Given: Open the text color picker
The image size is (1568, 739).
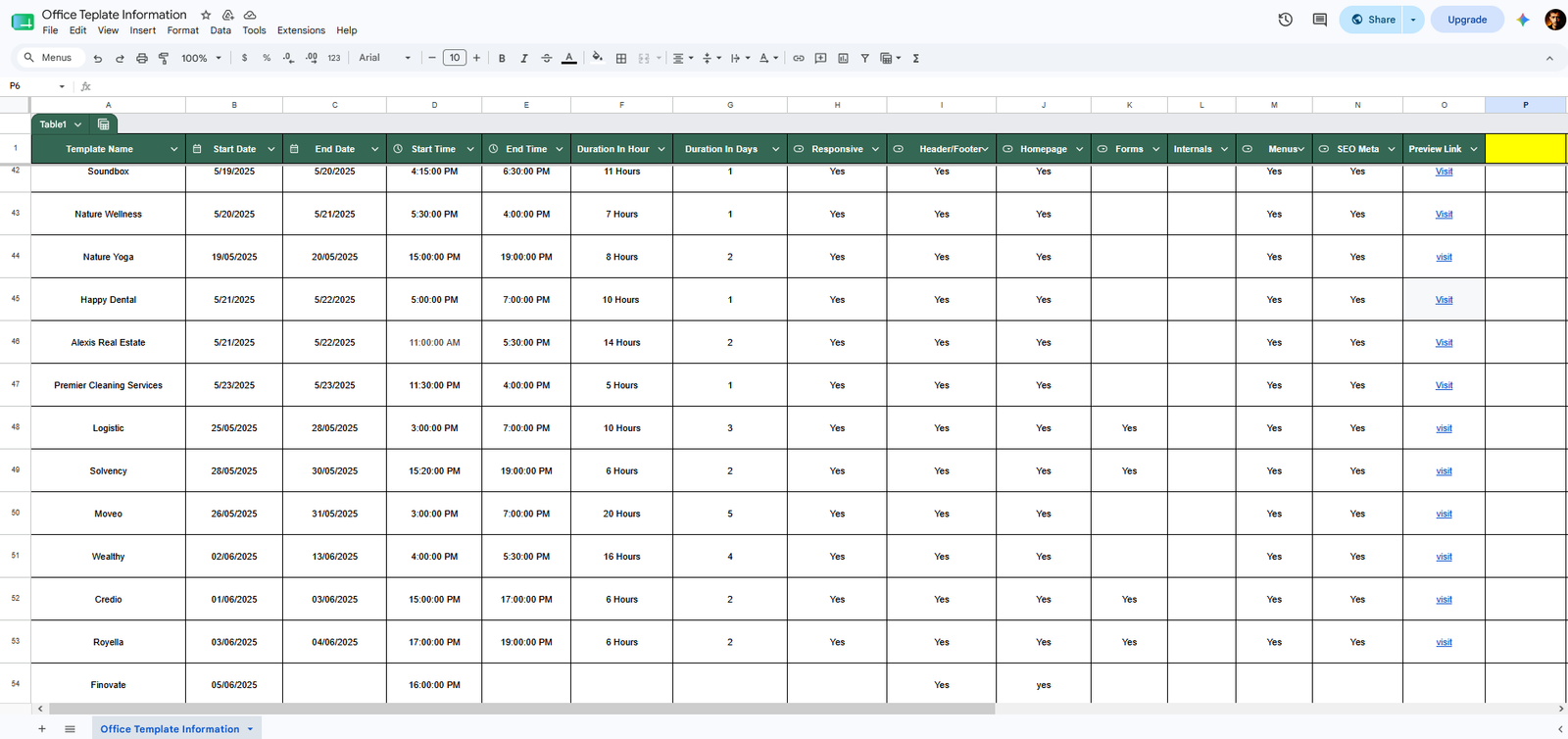Looking at the screenshot, I should pos(569,58).
